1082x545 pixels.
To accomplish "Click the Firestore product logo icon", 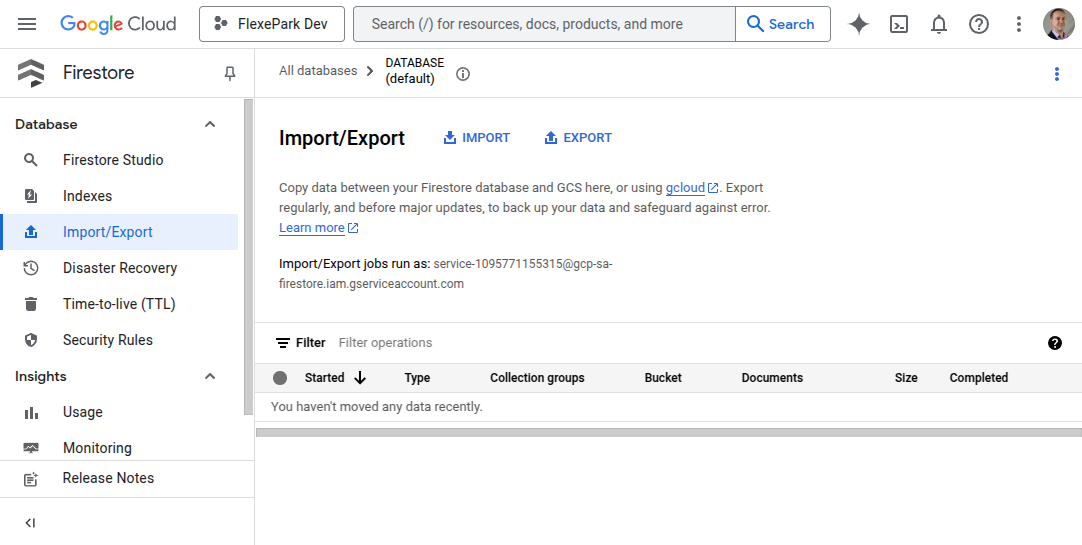I will click(x=31, y=73).
